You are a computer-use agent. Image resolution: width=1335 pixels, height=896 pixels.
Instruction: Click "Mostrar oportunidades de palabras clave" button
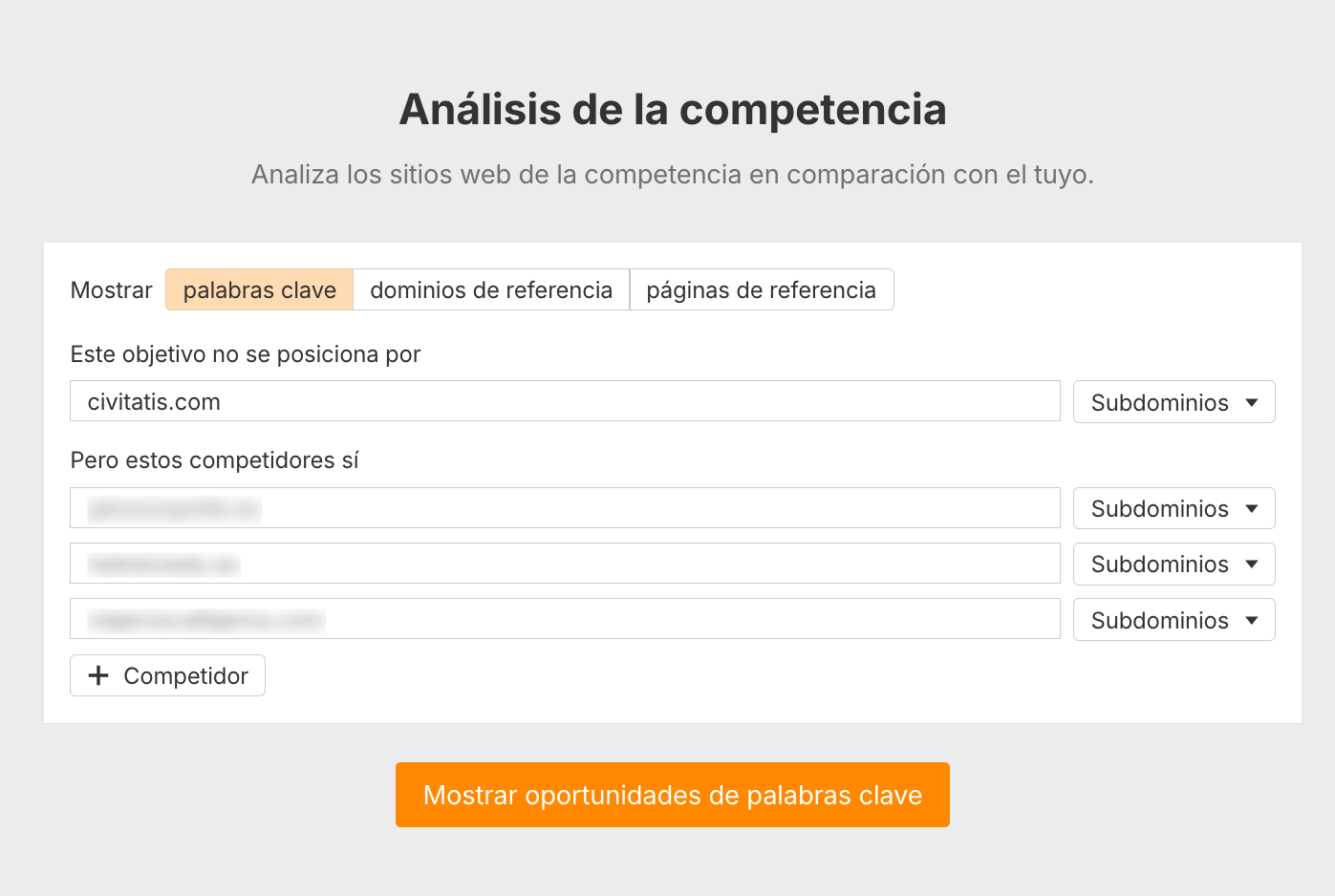coord(672,795)
